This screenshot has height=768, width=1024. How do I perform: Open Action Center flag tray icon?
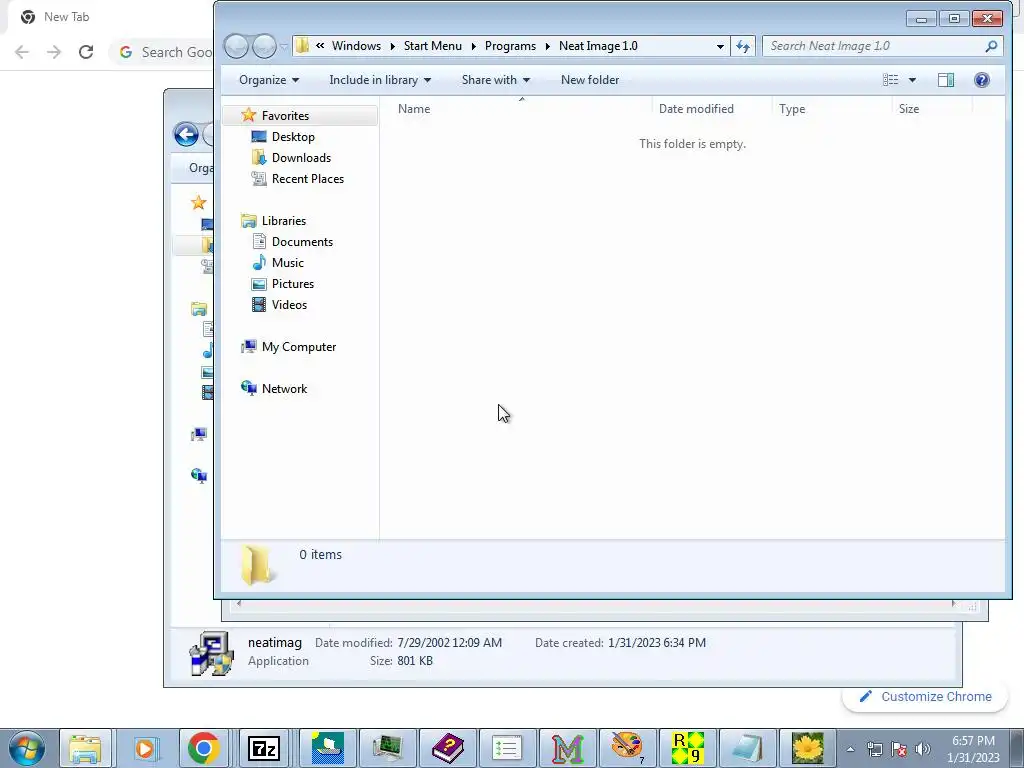click(x=899, y=749)
